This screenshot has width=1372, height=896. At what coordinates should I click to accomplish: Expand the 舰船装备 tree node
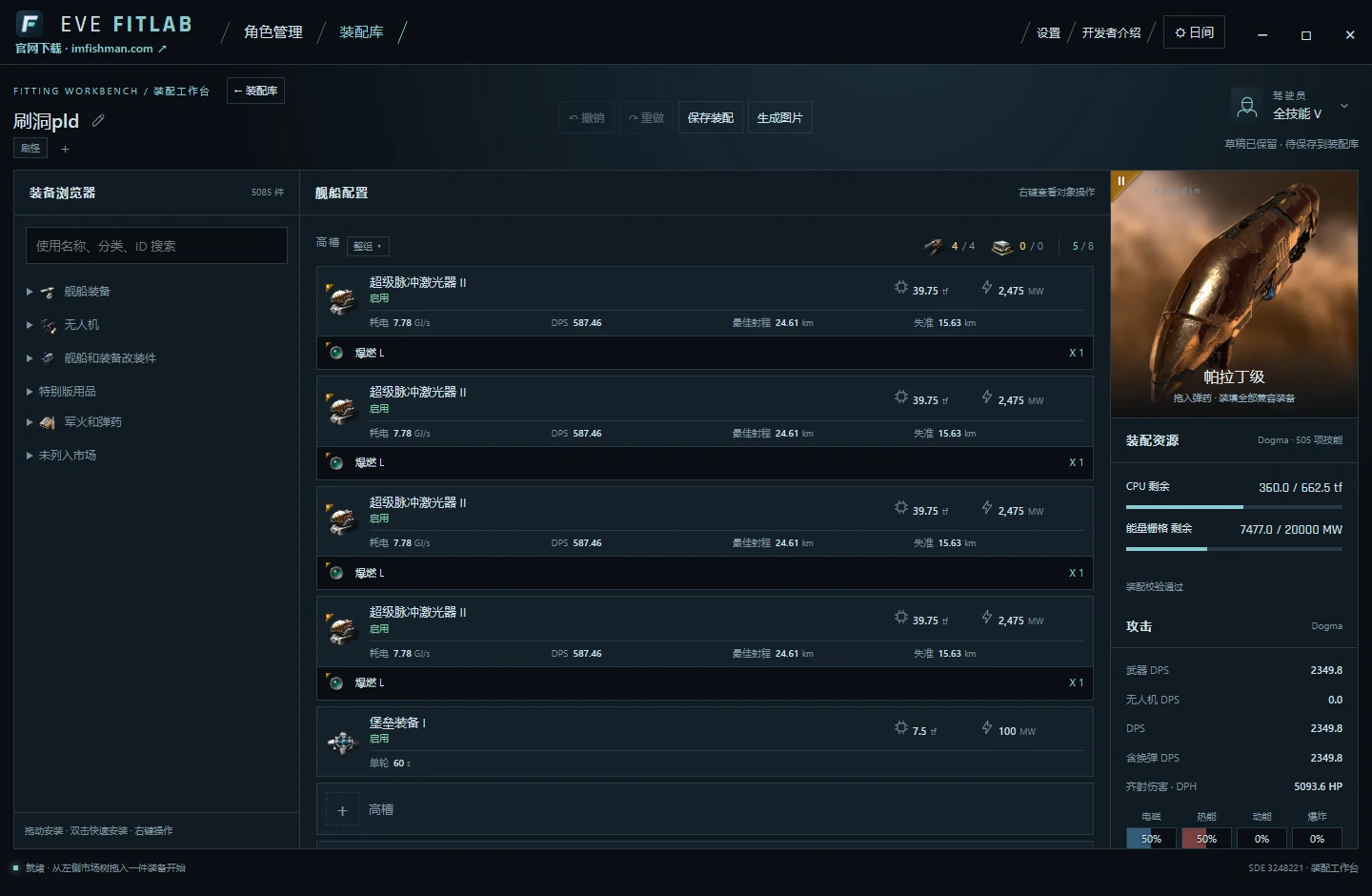[30, 292]
